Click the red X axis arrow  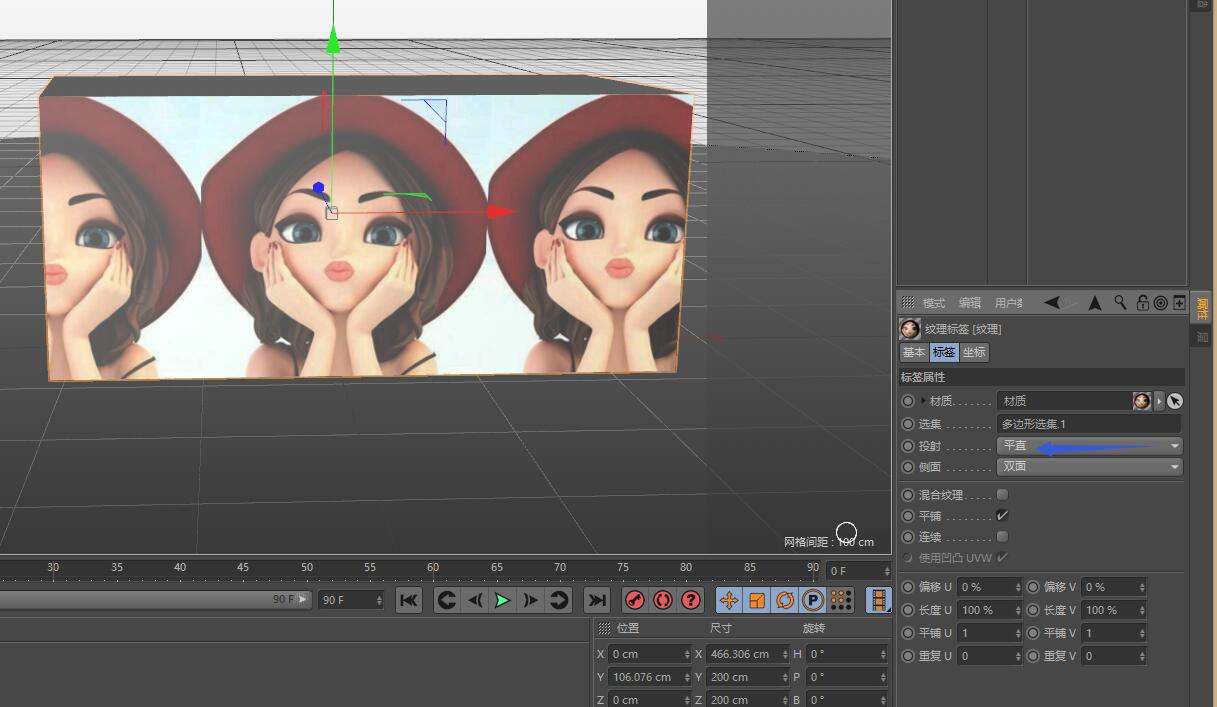[500, 211]
